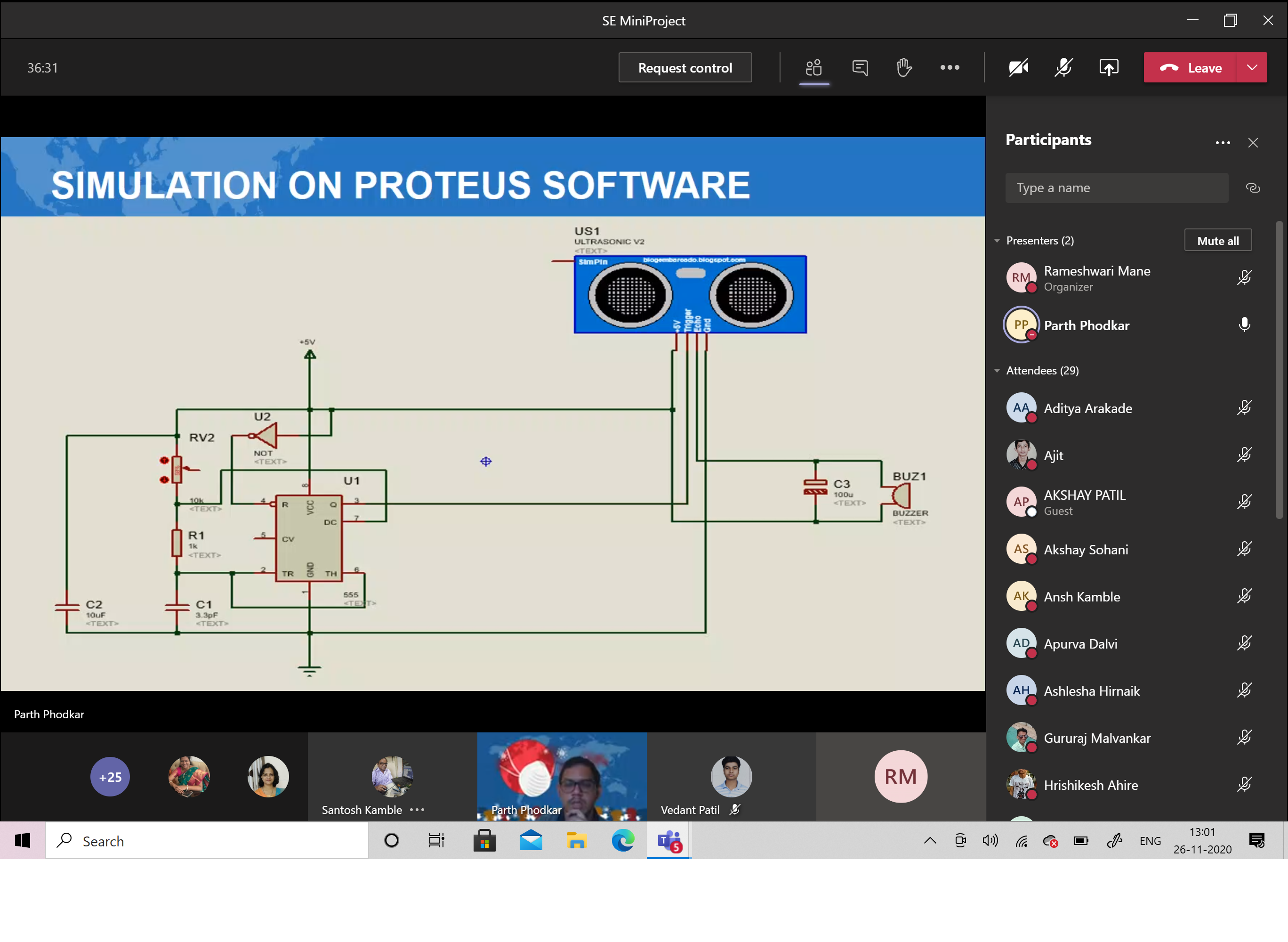
Task: Click the show participants icon
Action: 814,68
